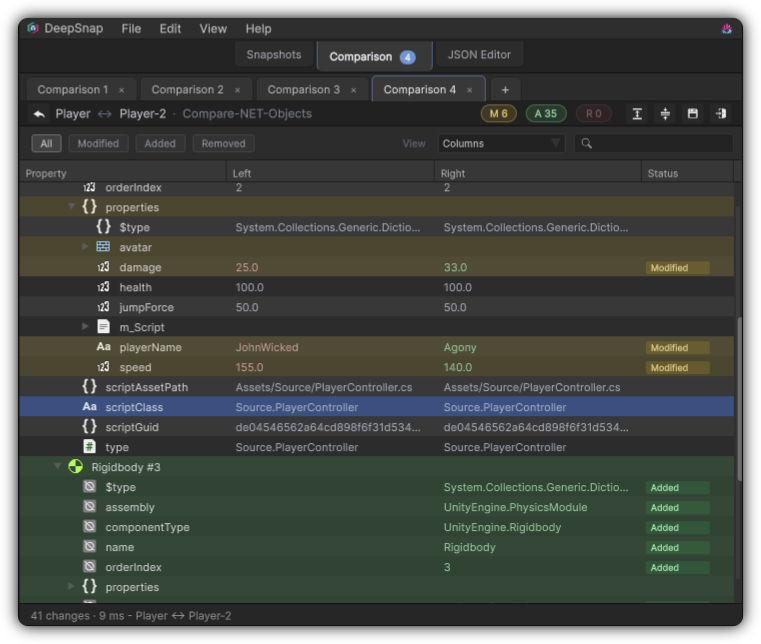Expand the avatar node
This screenshot has height=644, width=761.
(x=85, y=247)
